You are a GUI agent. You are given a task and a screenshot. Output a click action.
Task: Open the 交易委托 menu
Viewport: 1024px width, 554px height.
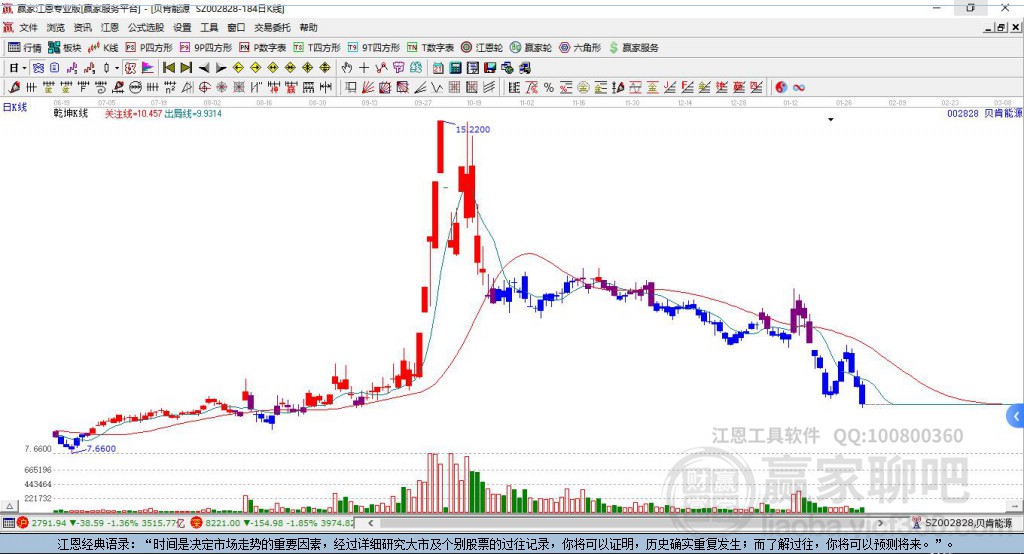(x=272, y=27)
